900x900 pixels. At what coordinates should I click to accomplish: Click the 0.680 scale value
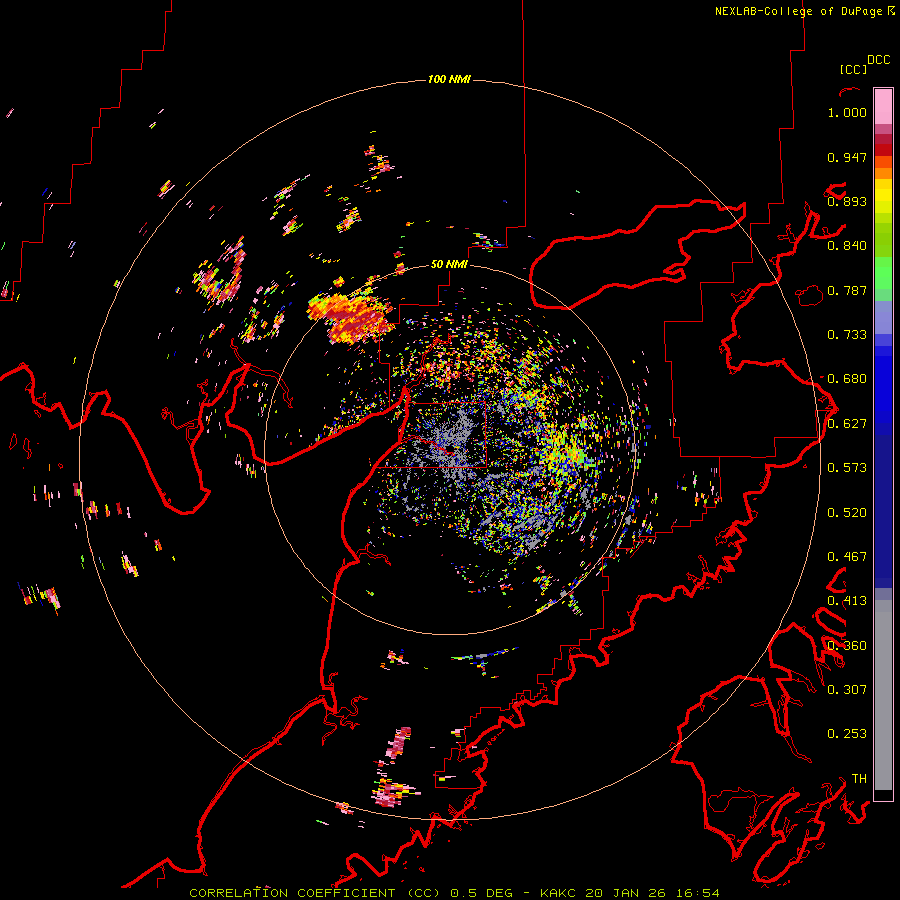click(x=847, y=379)
